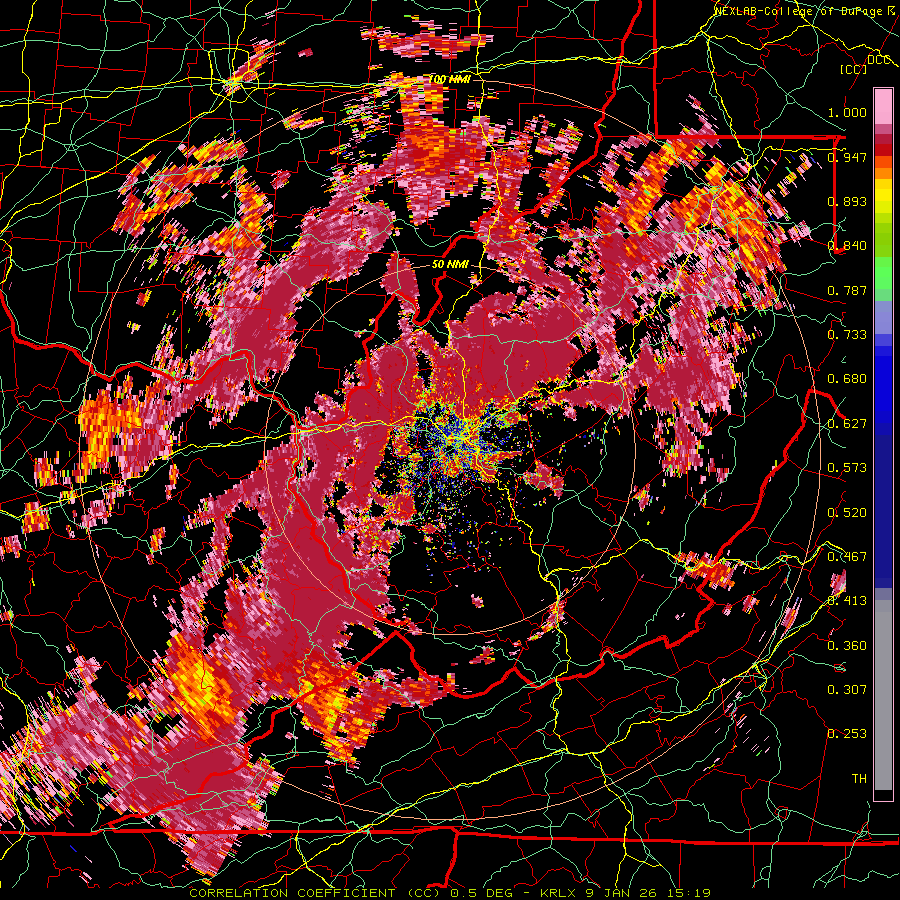Click the 0.627 scale value
This screenshot has height=900, width=900.
point(847,424)
